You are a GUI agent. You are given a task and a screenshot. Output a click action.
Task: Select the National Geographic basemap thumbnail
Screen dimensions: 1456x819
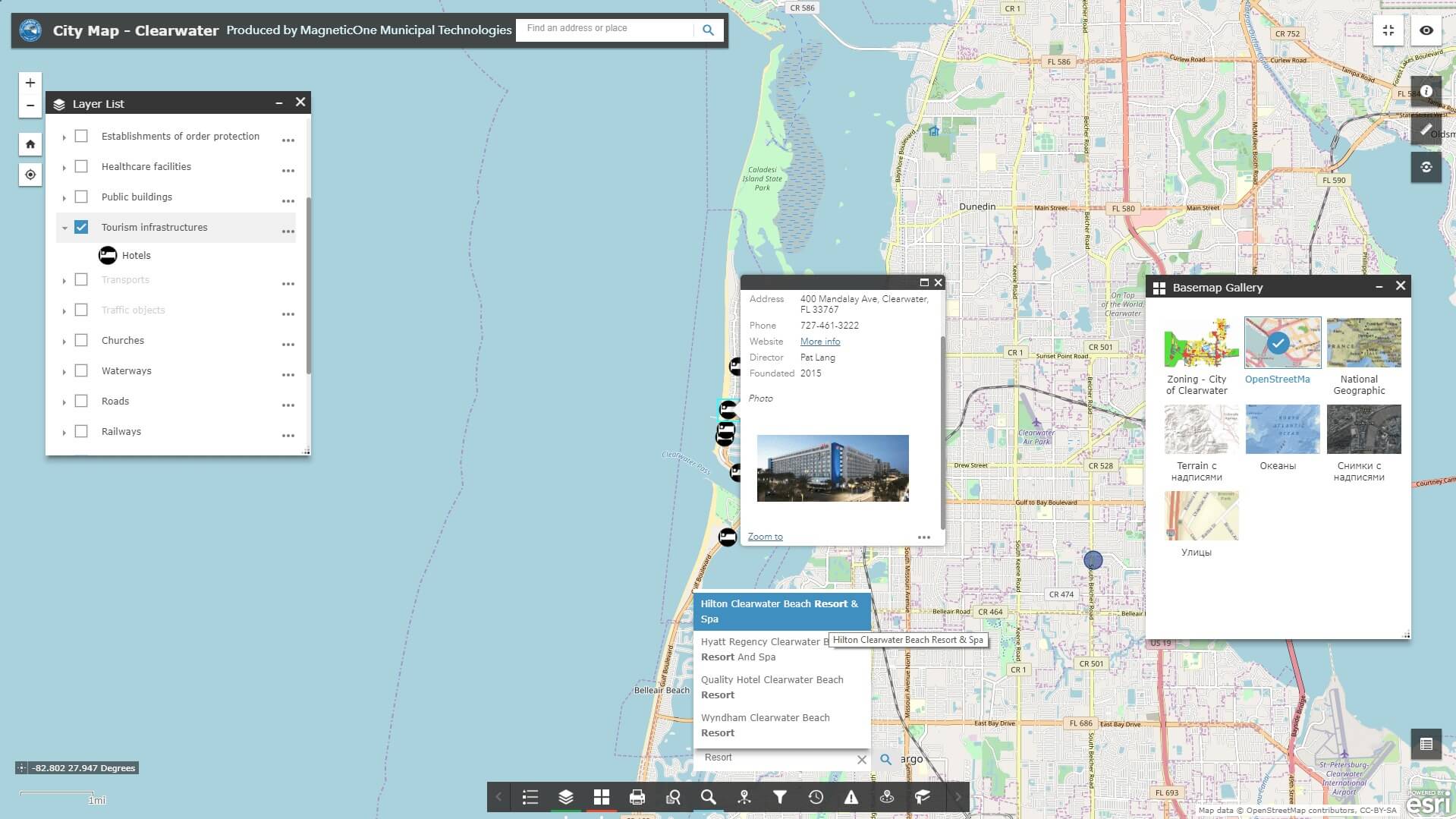(1362, 342)
